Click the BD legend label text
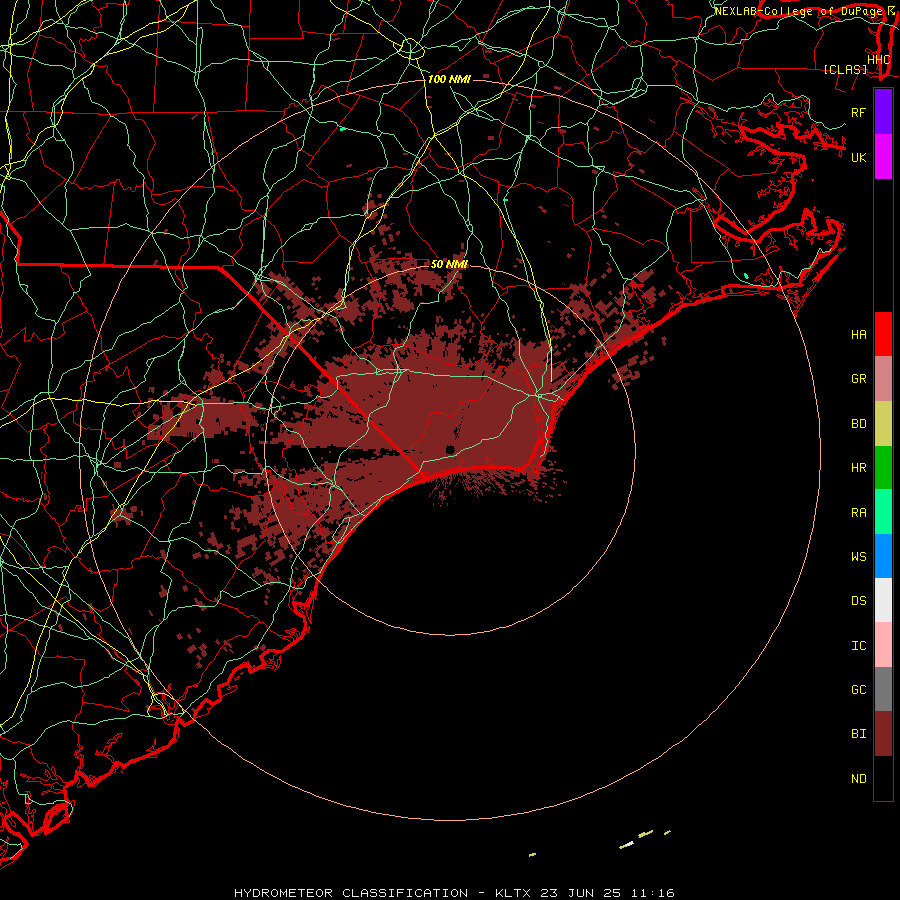Image resolution: width=900 pixels, height=900 pixels. (x=858, y=424)
